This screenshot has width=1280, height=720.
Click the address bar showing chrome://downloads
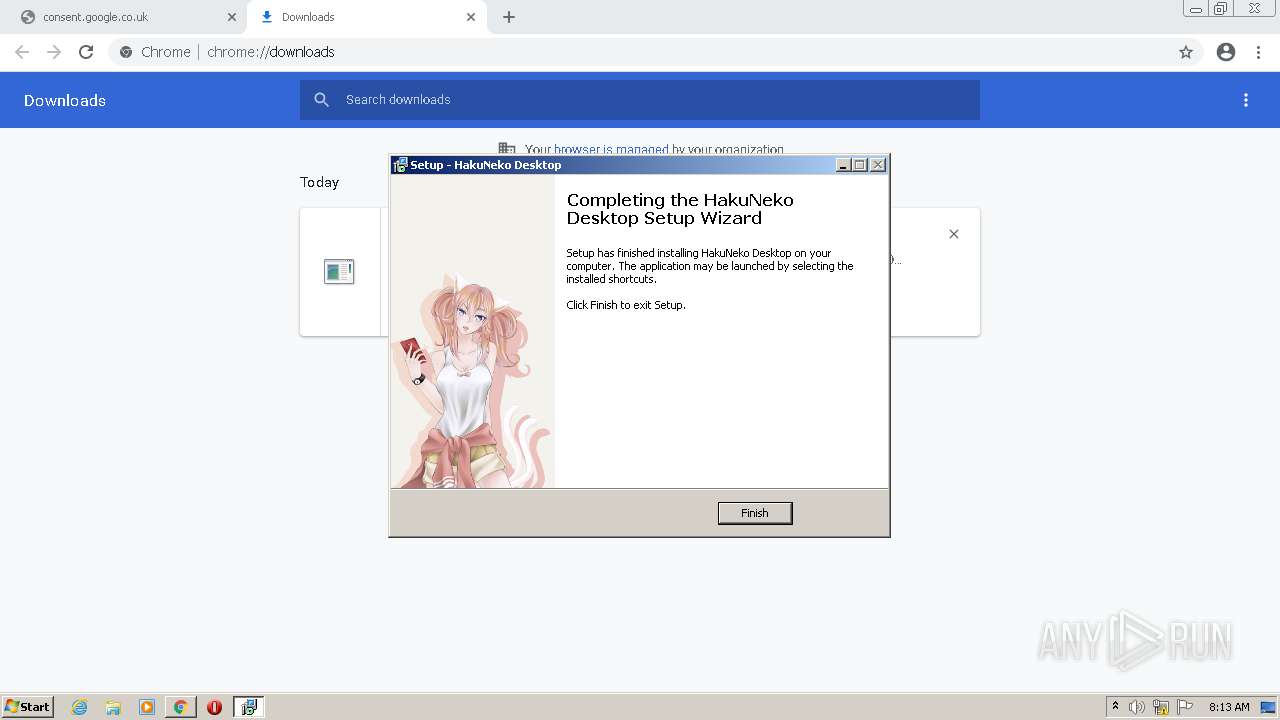click(x=640, y=52)
